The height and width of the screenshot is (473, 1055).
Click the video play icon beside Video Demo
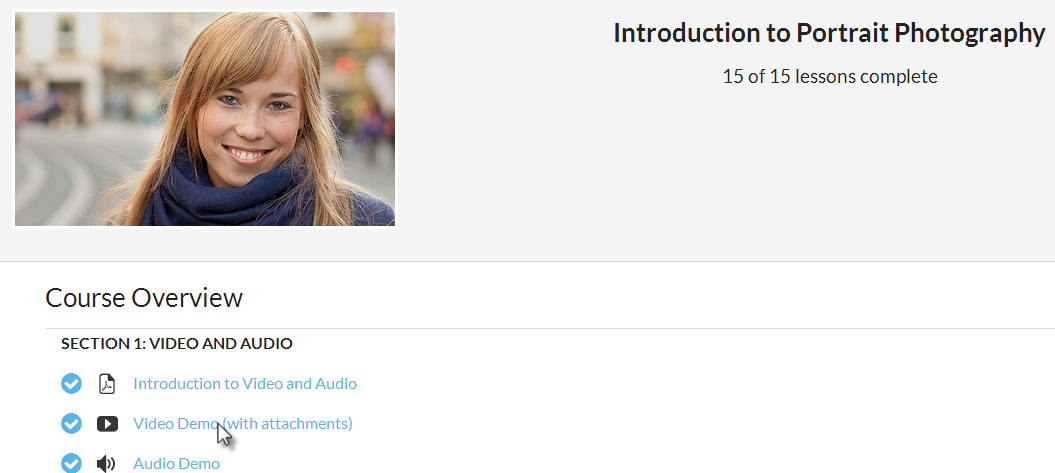(107, 424)
